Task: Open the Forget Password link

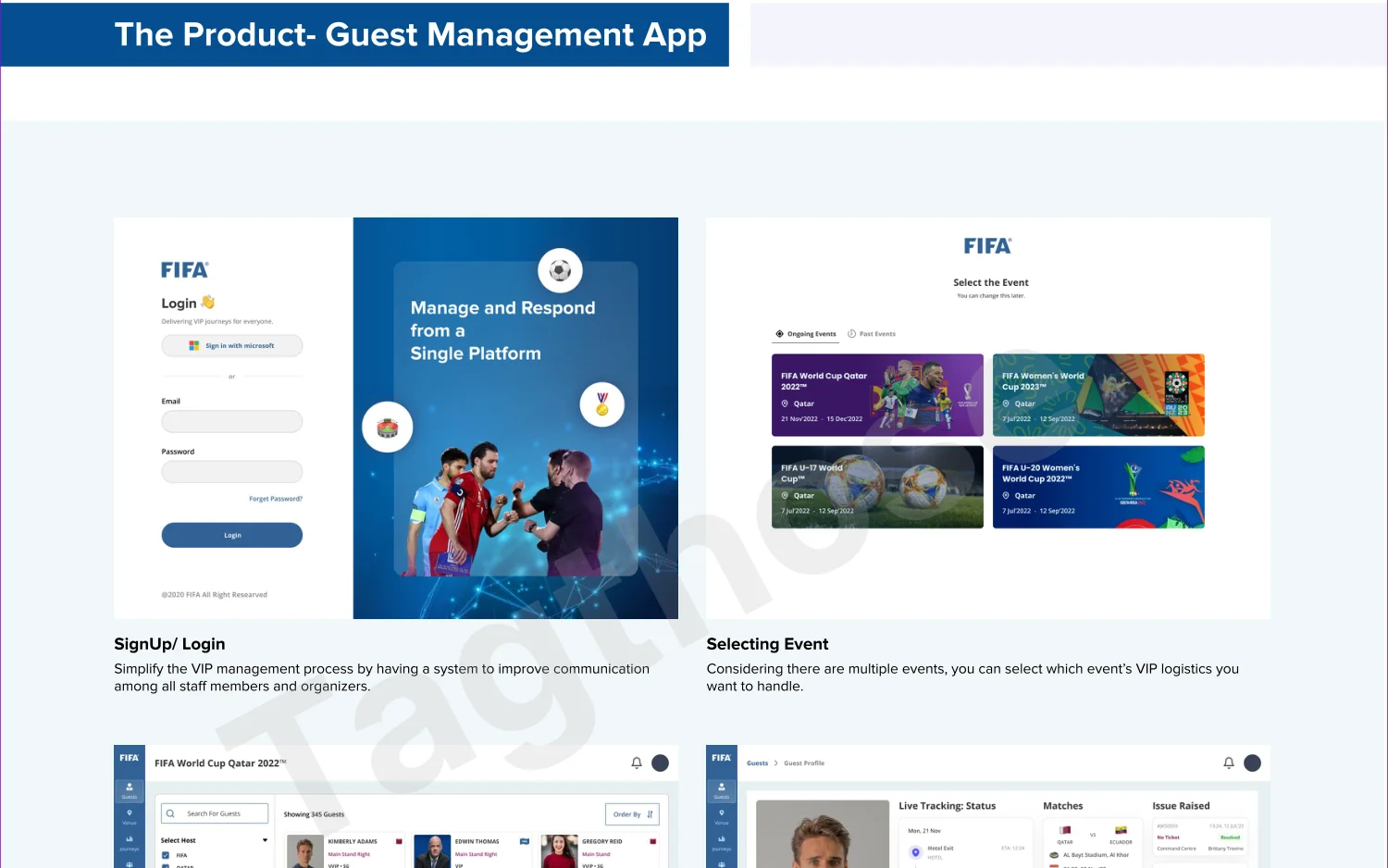Action: [x=276, y=499]
